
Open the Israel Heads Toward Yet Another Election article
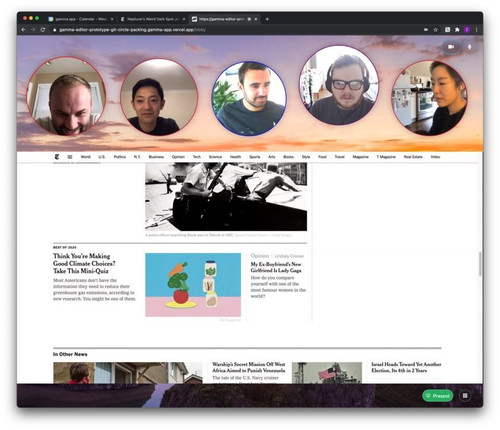(x=406, y=367)
